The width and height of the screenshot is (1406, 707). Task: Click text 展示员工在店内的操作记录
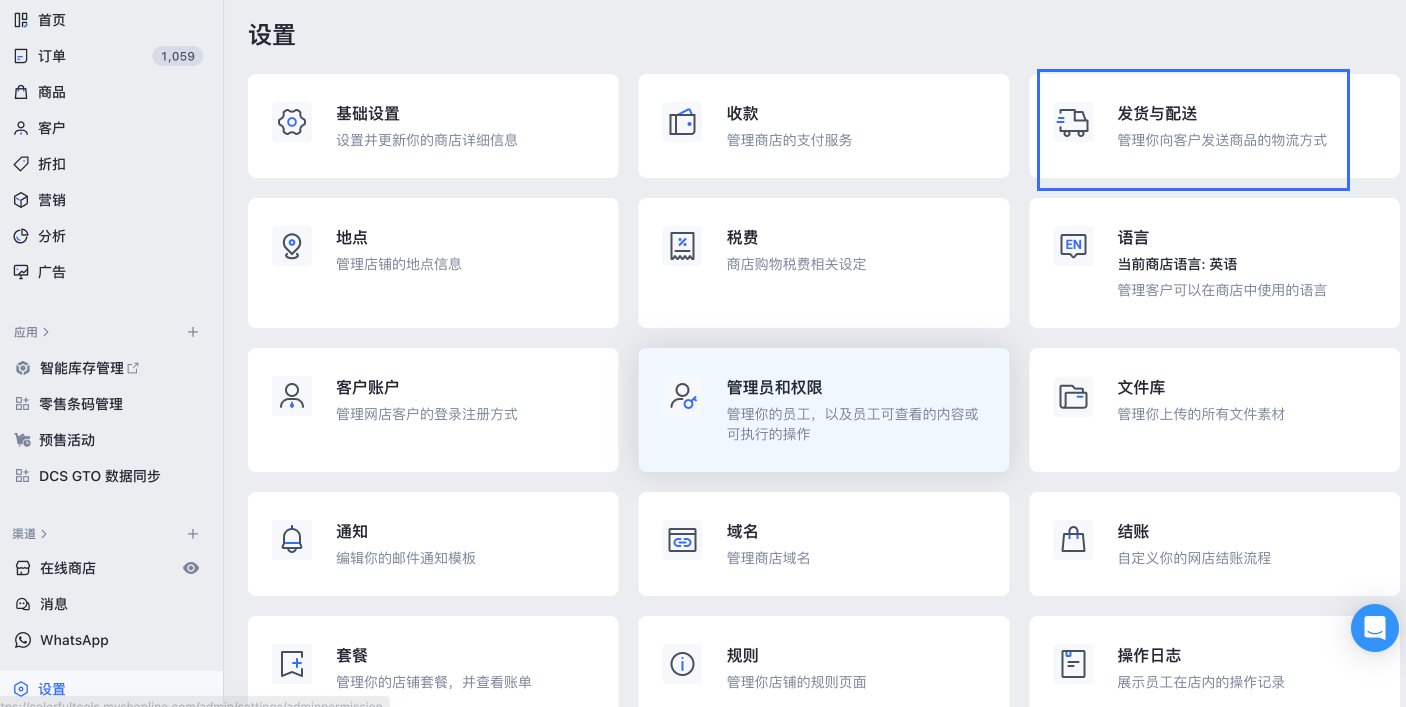1201,682
